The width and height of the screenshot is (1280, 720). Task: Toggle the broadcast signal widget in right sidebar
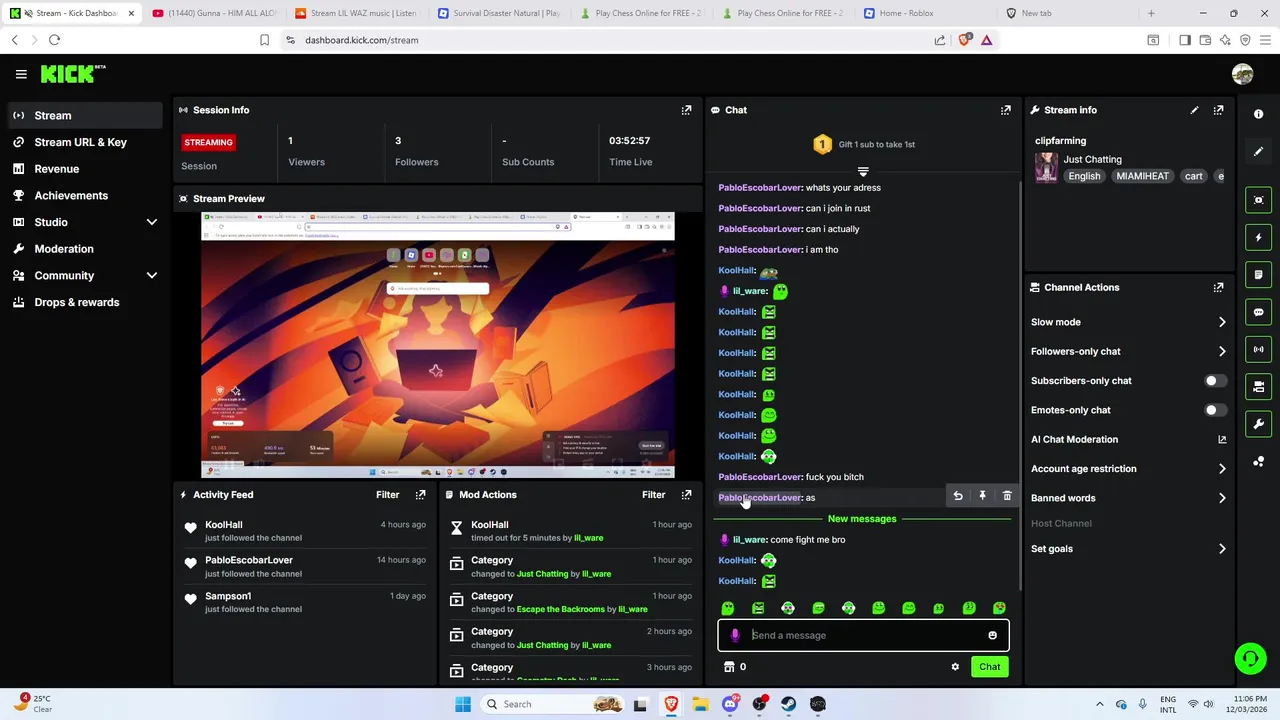(1258, 349)
